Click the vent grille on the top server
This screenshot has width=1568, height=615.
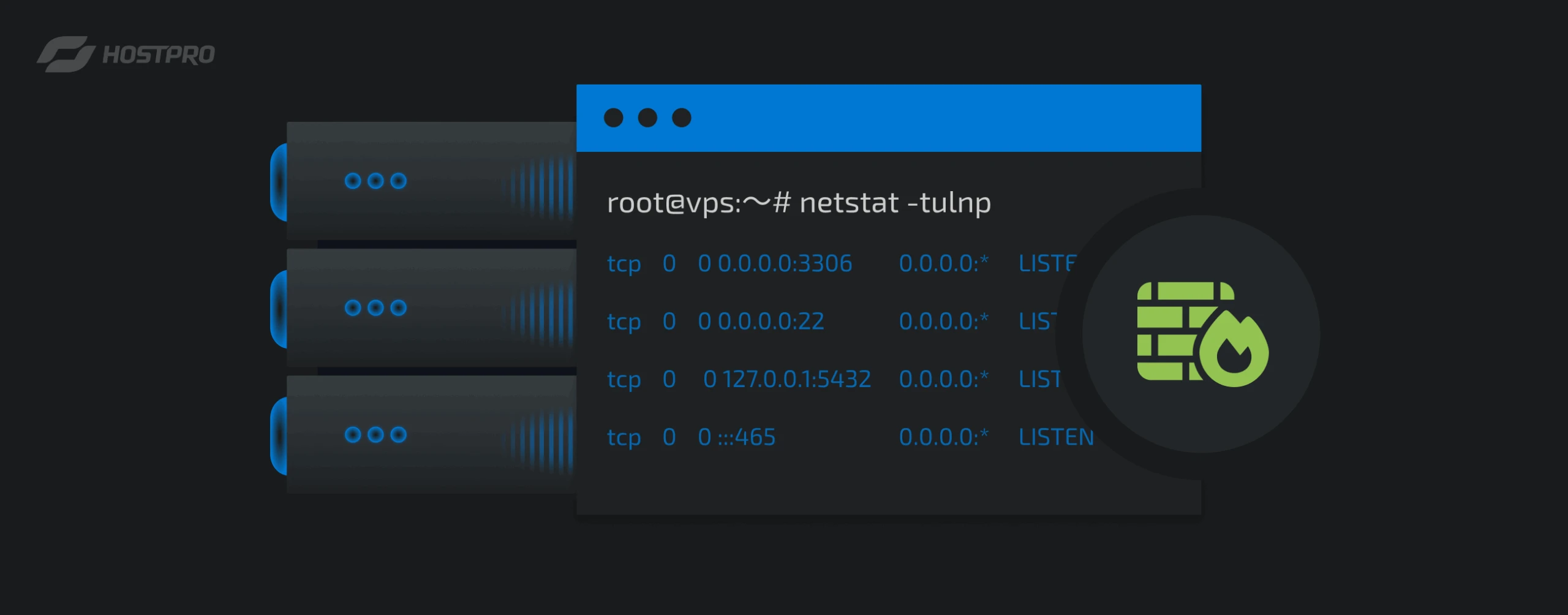pyautogui.click(x=539, y=187)
